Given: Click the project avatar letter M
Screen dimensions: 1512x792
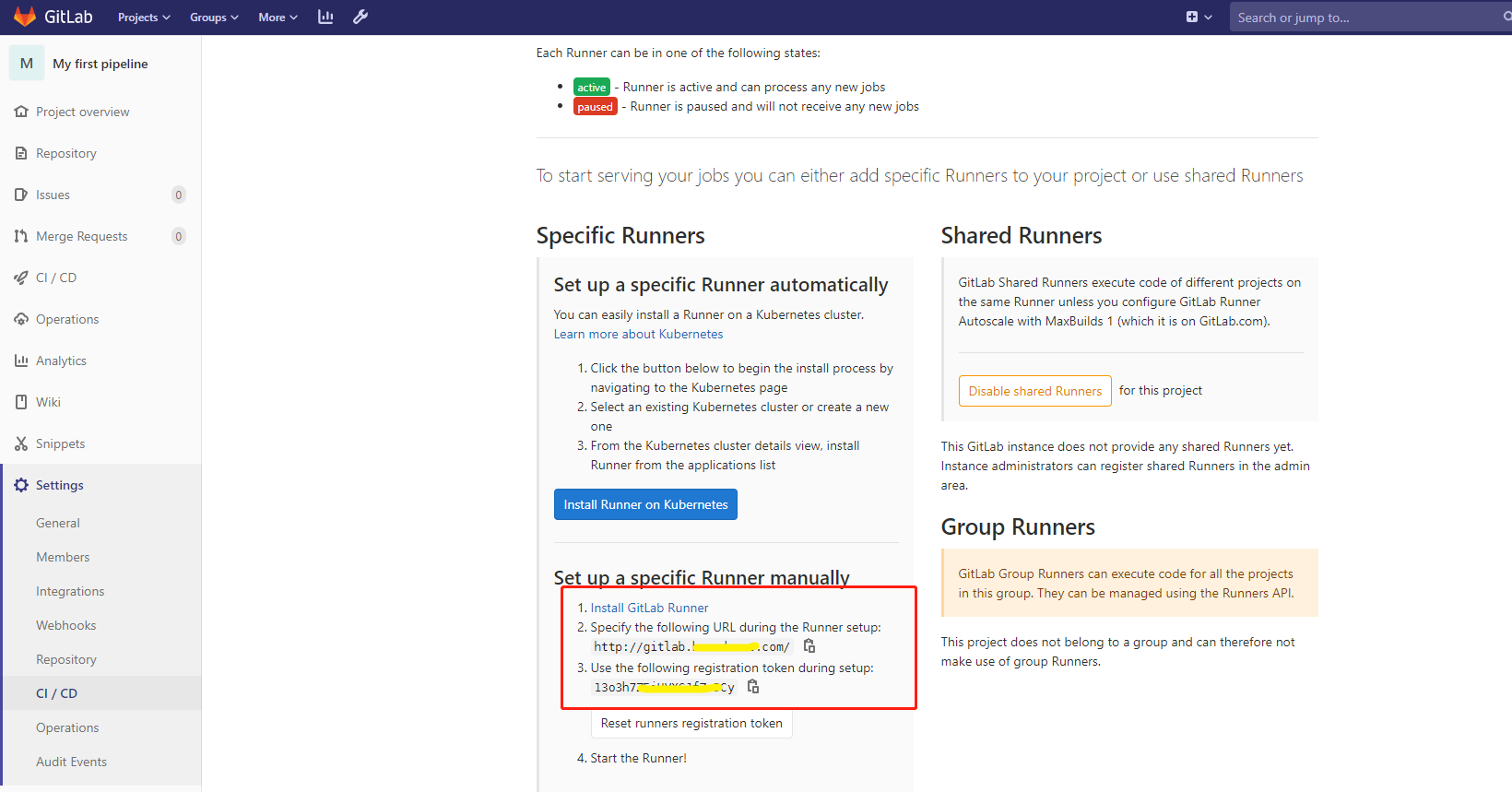Looking at the screenshot, I should click(x=27, y=63).
